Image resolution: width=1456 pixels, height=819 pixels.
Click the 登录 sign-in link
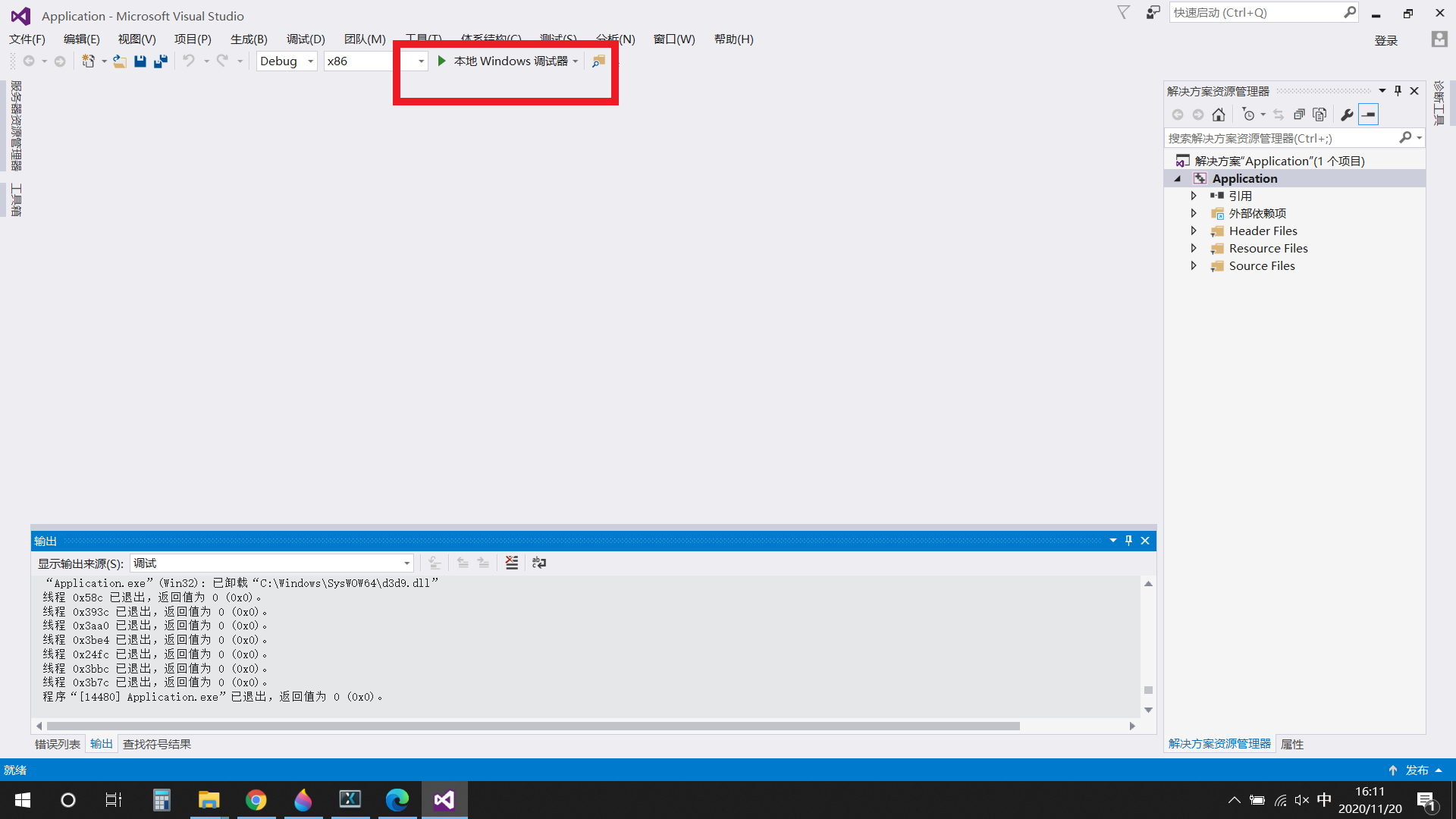pos(1385,40)
